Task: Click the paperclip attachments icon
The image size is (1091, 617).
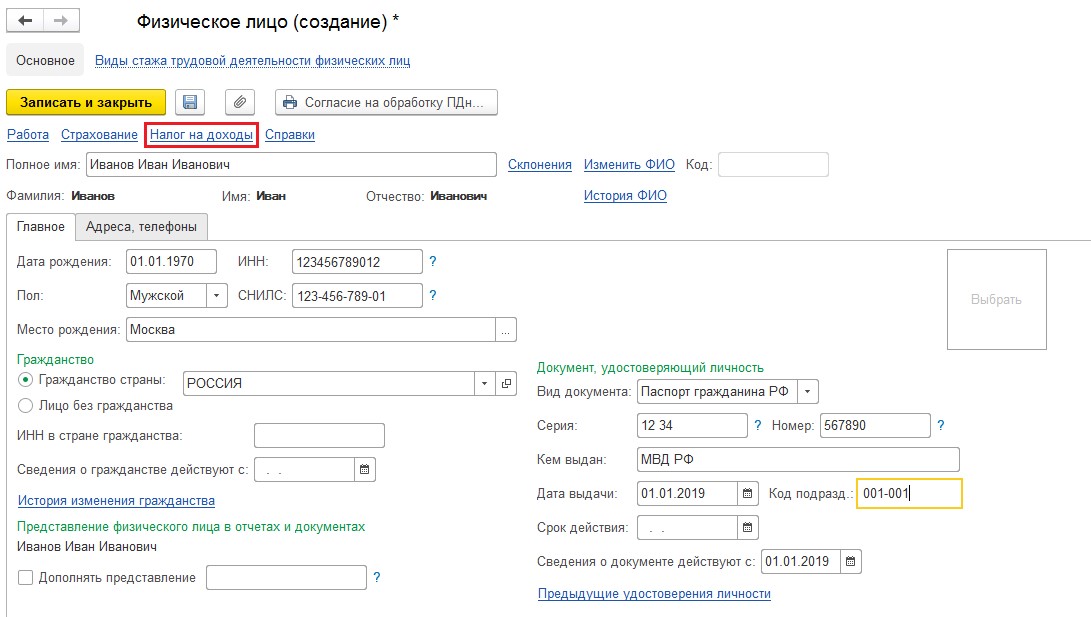Action: coord(240,102)
